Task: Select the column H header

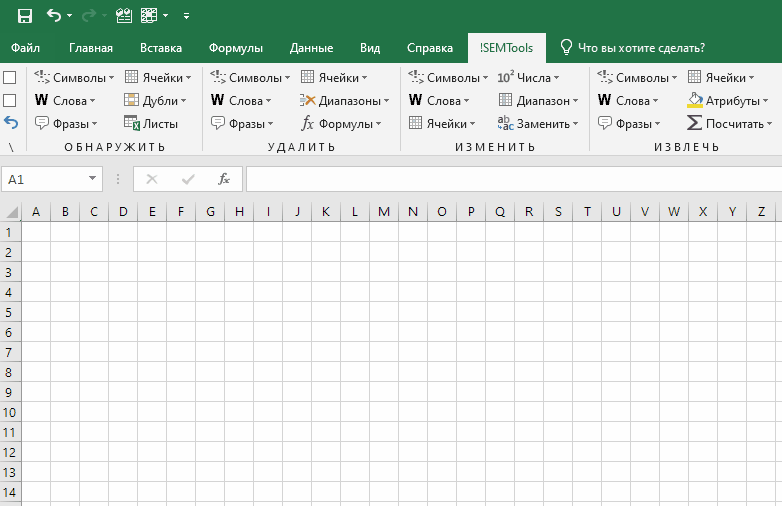Action: [239, 212]
